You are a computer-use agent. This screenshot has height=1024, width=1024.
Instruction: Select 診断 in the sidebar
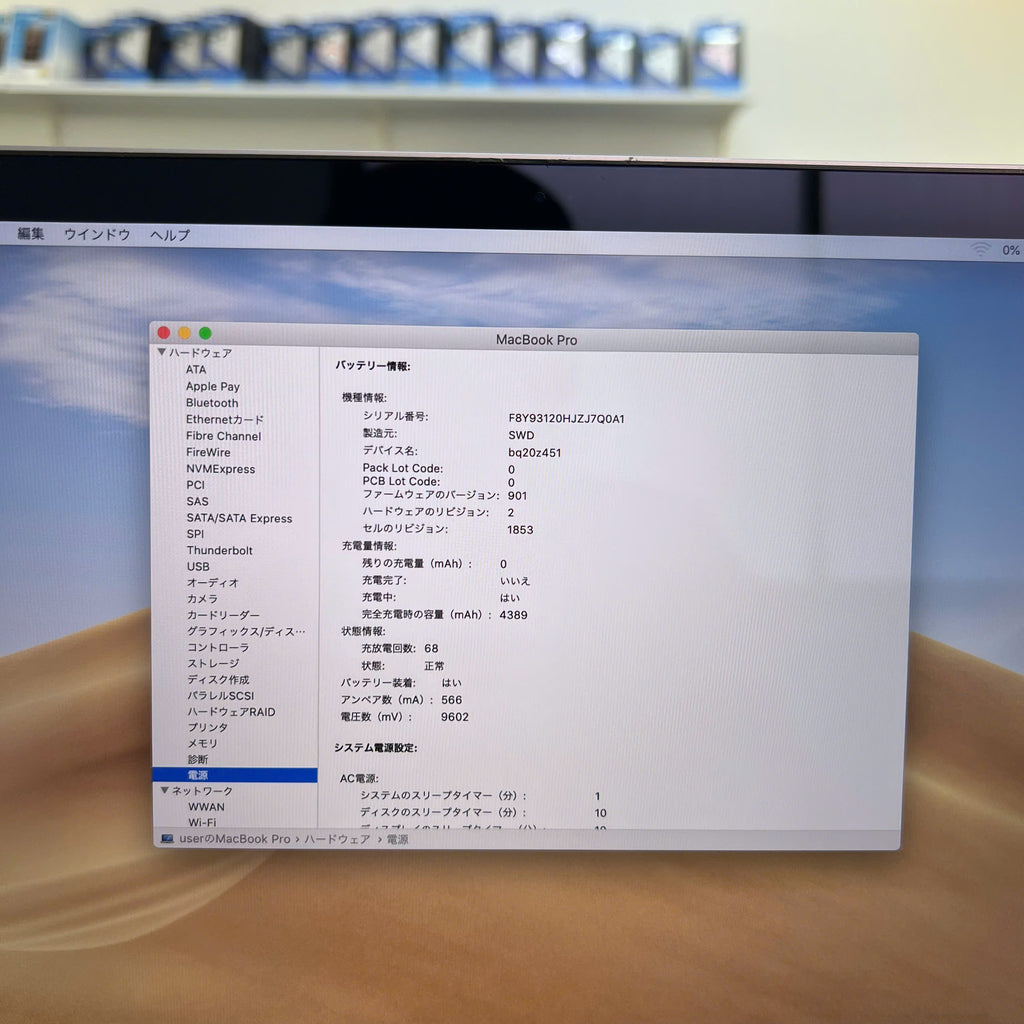198,759
